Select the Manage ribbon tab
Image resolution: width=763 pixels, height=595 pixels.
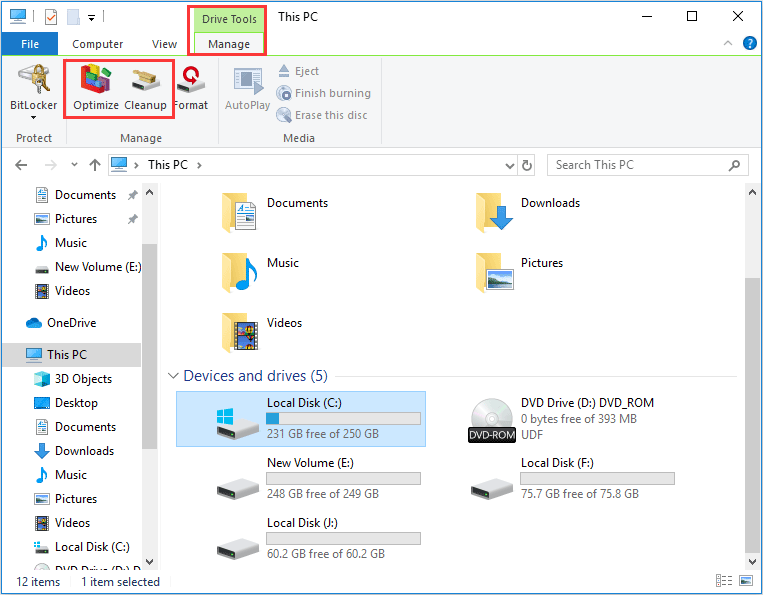(x=229, y=44)
